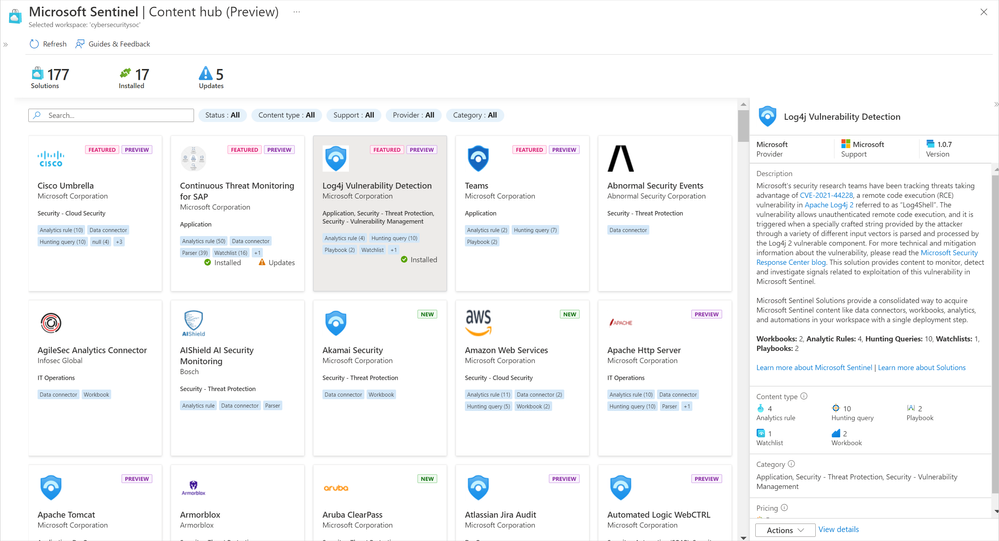999x541 pixels.
Task: Click the Solutions bag icon
Action: click(38, 73)
